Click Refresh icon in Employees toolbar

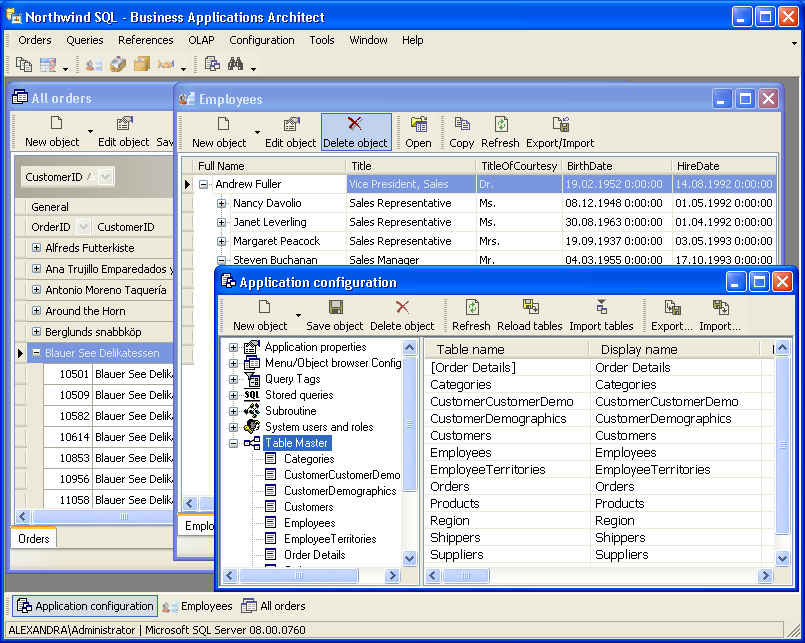(501, 124)
